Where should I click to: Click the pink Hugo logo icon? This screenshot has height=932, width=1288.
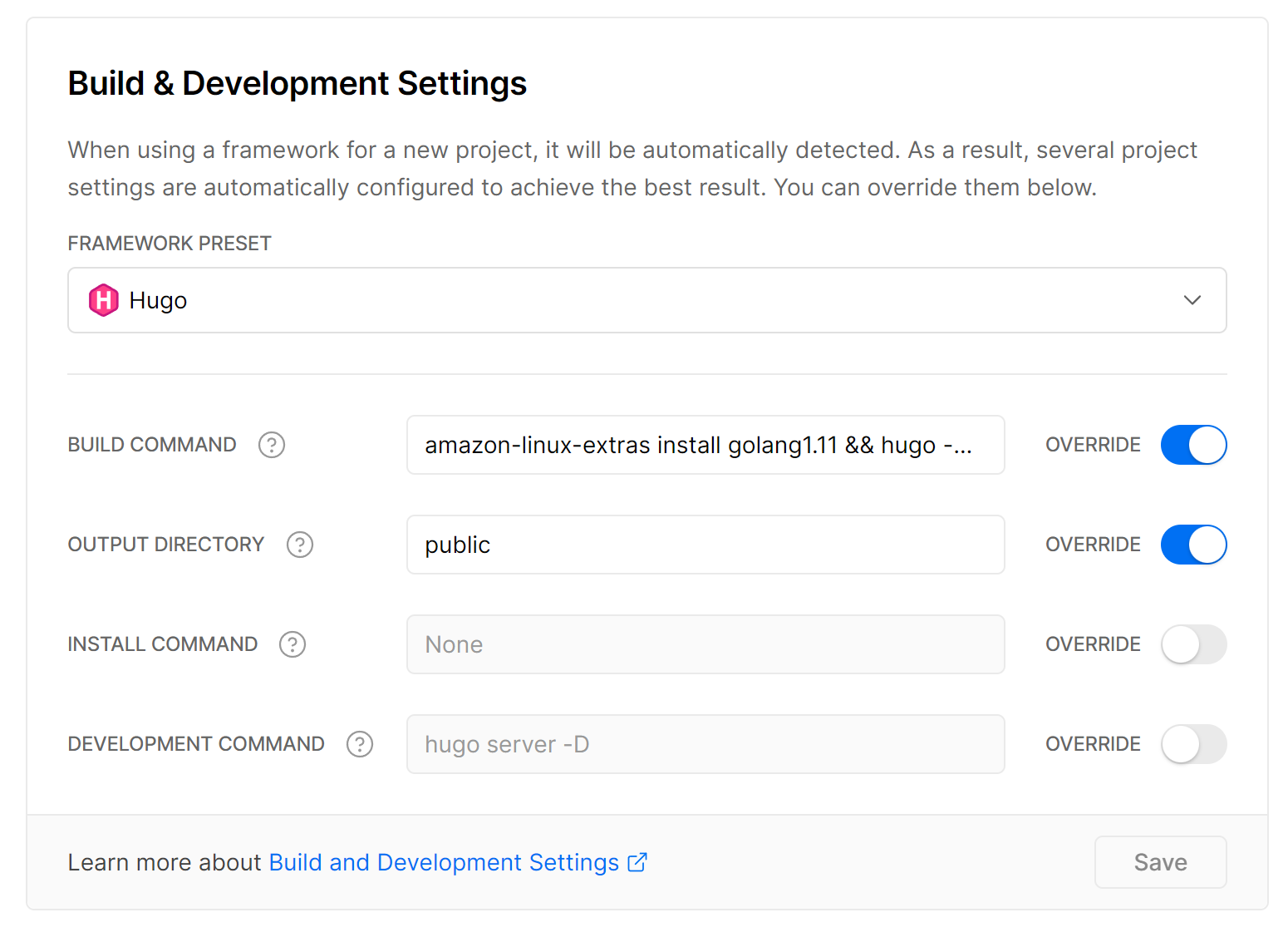coord(104,300)
